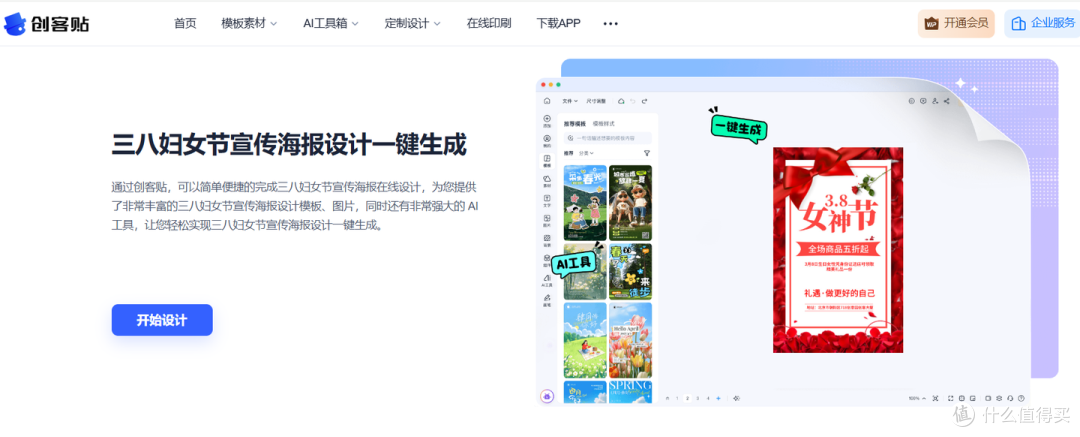Click the redo arrow in editor toolbar
The width and height of the screenshot is (1080, 437).
pos(644,101)
